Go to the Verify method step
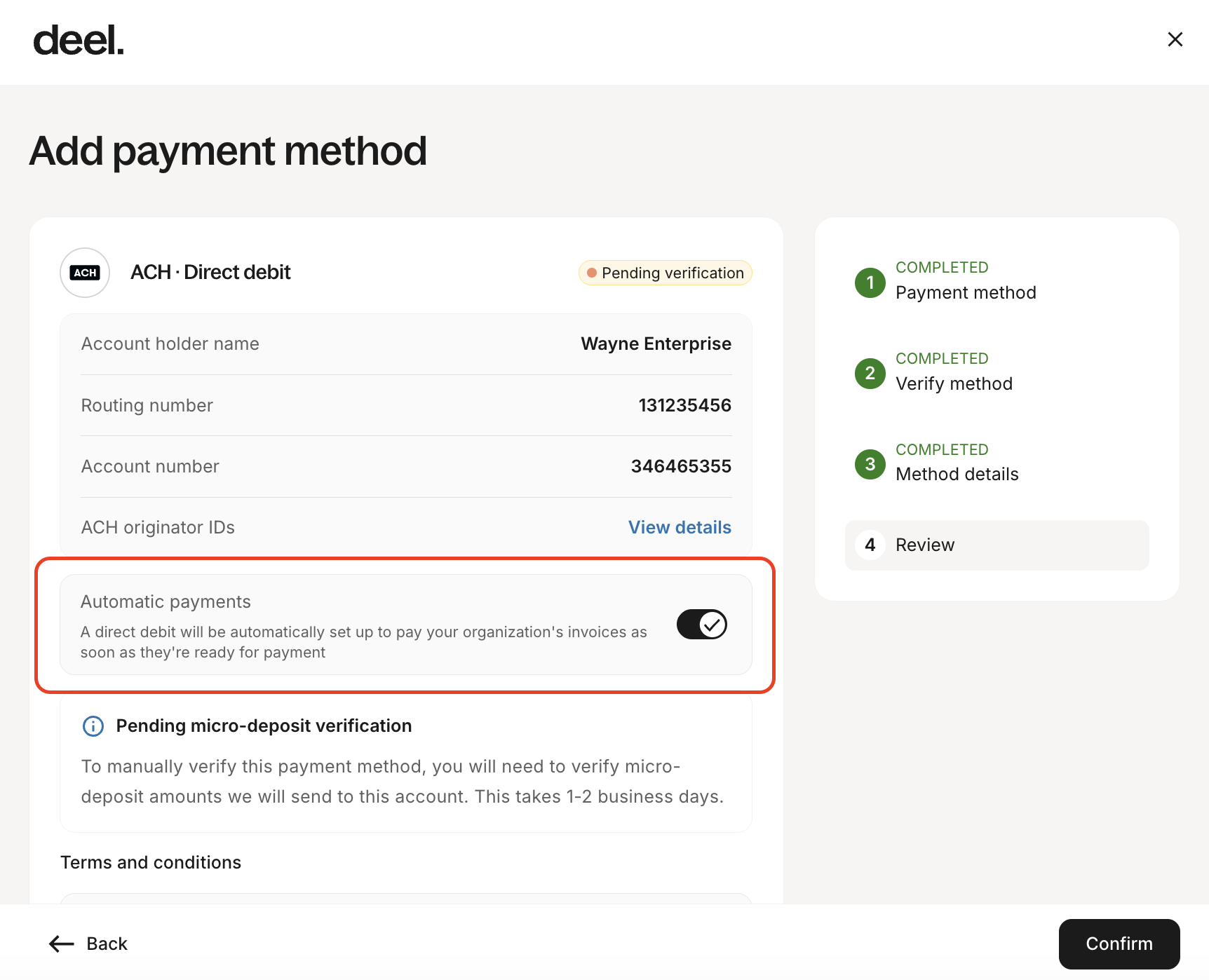The image size is (1209, 980). coord(954,383)
